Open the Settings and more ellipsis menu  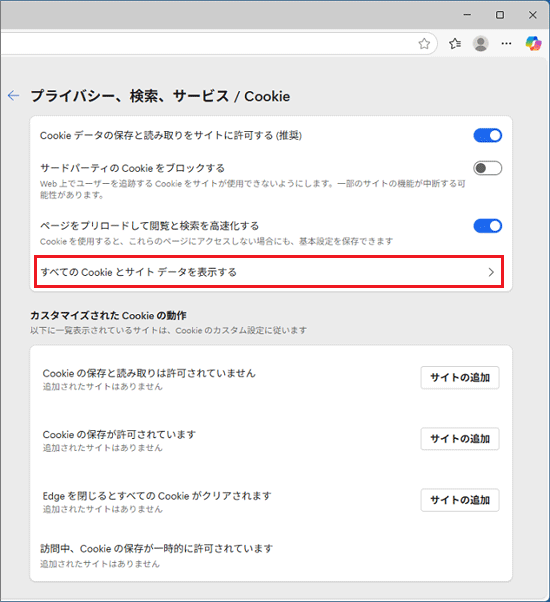(x=506, y=44)
